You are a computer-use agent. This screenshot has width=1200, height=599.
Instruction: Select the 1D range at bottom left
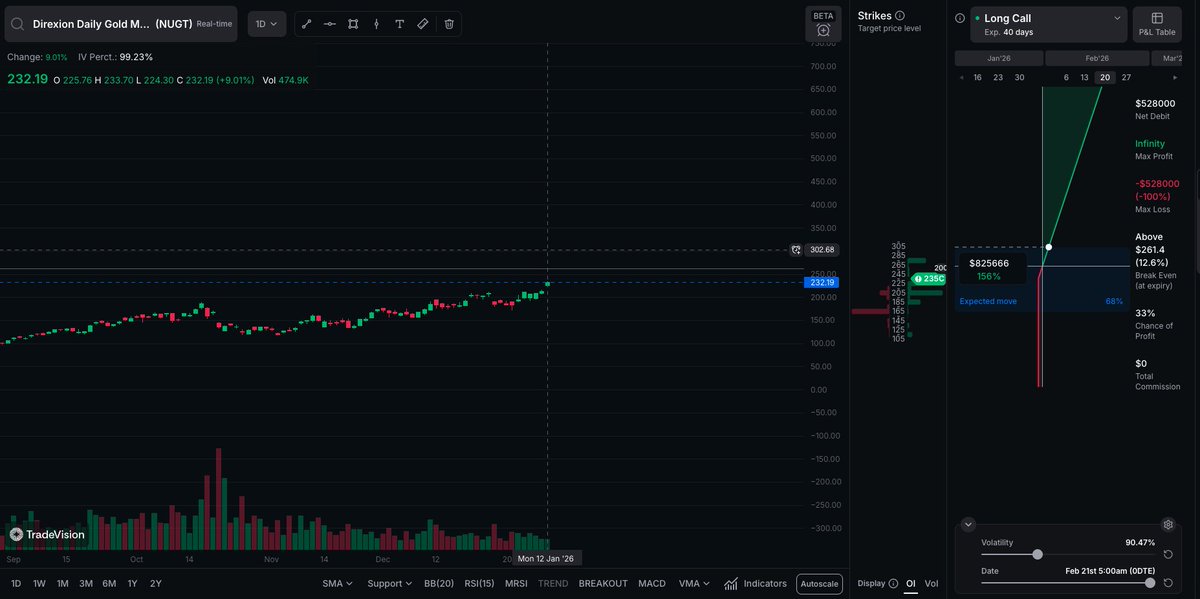[x=16, y=583]
